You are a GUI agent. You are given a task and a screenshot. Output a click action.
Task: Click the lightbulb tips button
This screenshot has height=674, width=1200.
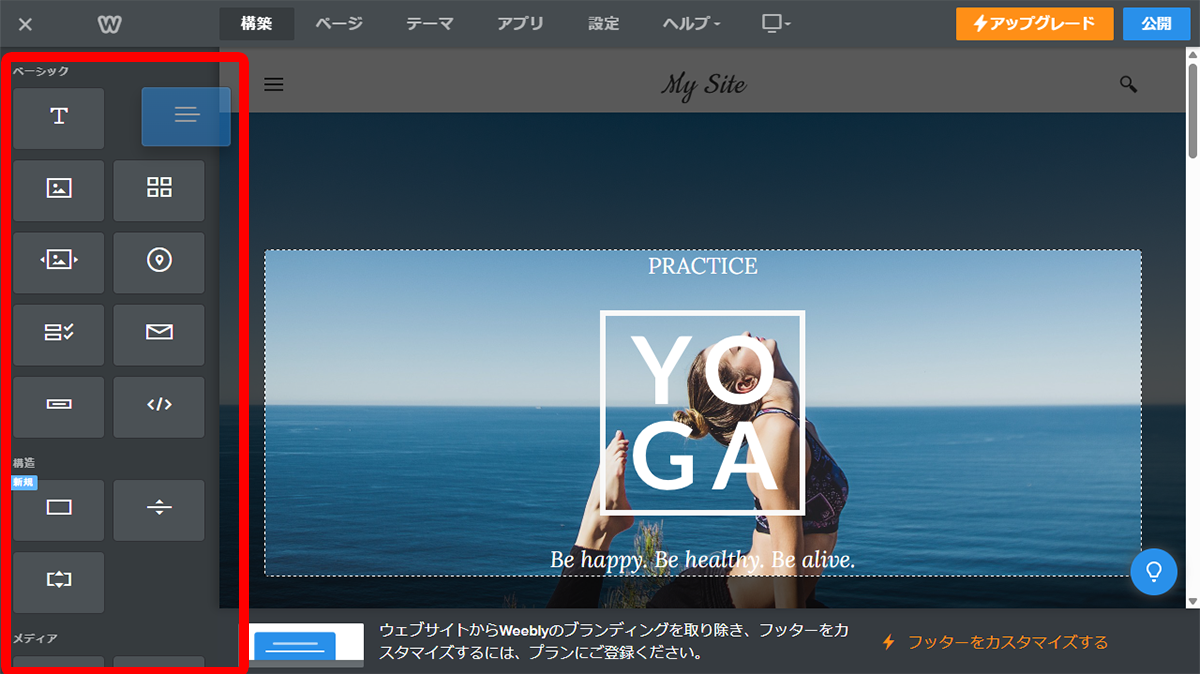coord(1154,571)
